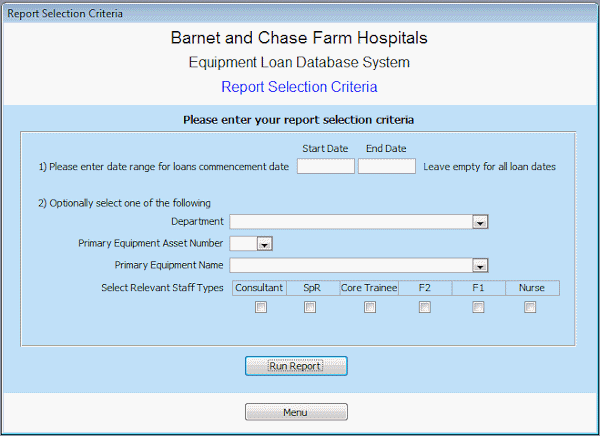Image resolution: width=600 pixels, height=436 pixels.
Task: Return to Menu via Menu button
Action: (296, 412)
